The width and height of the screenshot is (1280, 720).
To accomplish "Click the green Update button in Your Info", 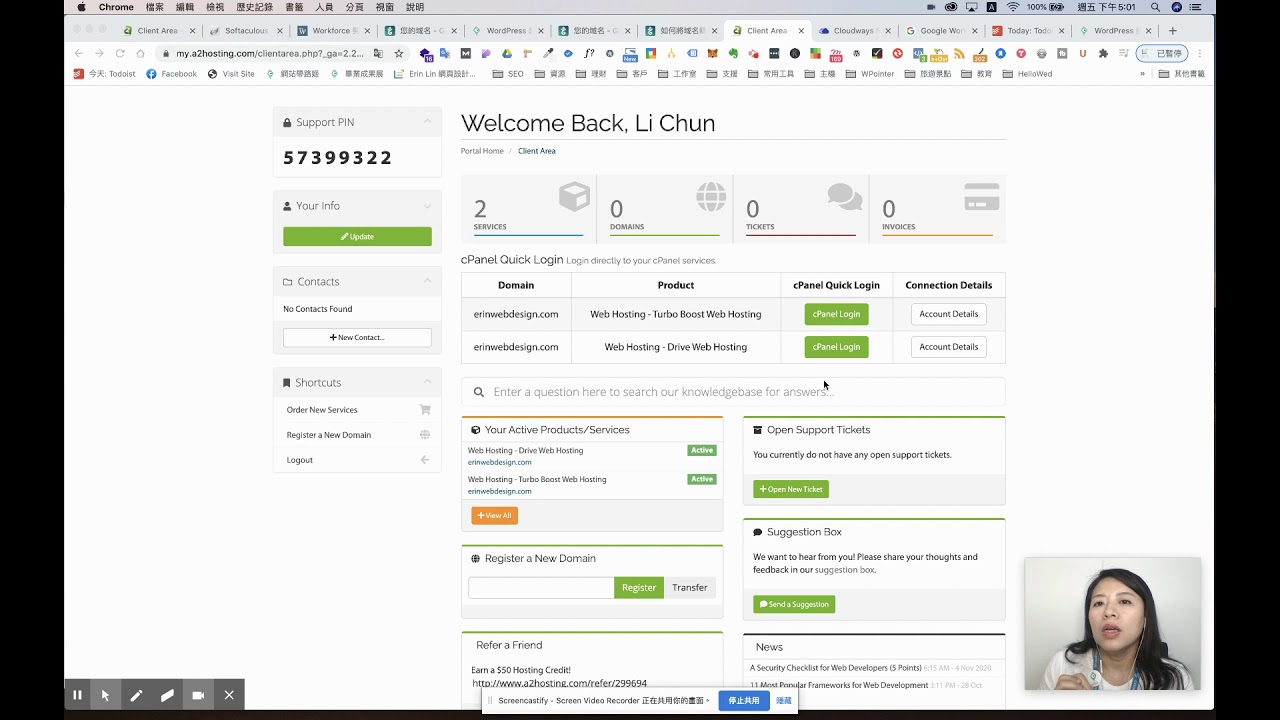I will pos(357,237).
